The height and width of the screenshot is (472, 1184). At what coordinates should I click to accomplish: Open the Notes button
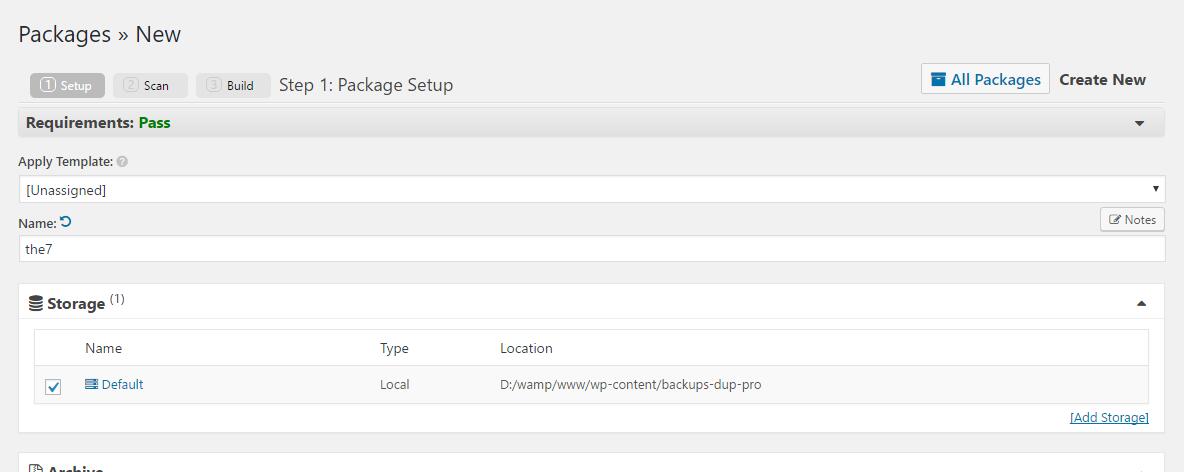[x=1132, y=220]
